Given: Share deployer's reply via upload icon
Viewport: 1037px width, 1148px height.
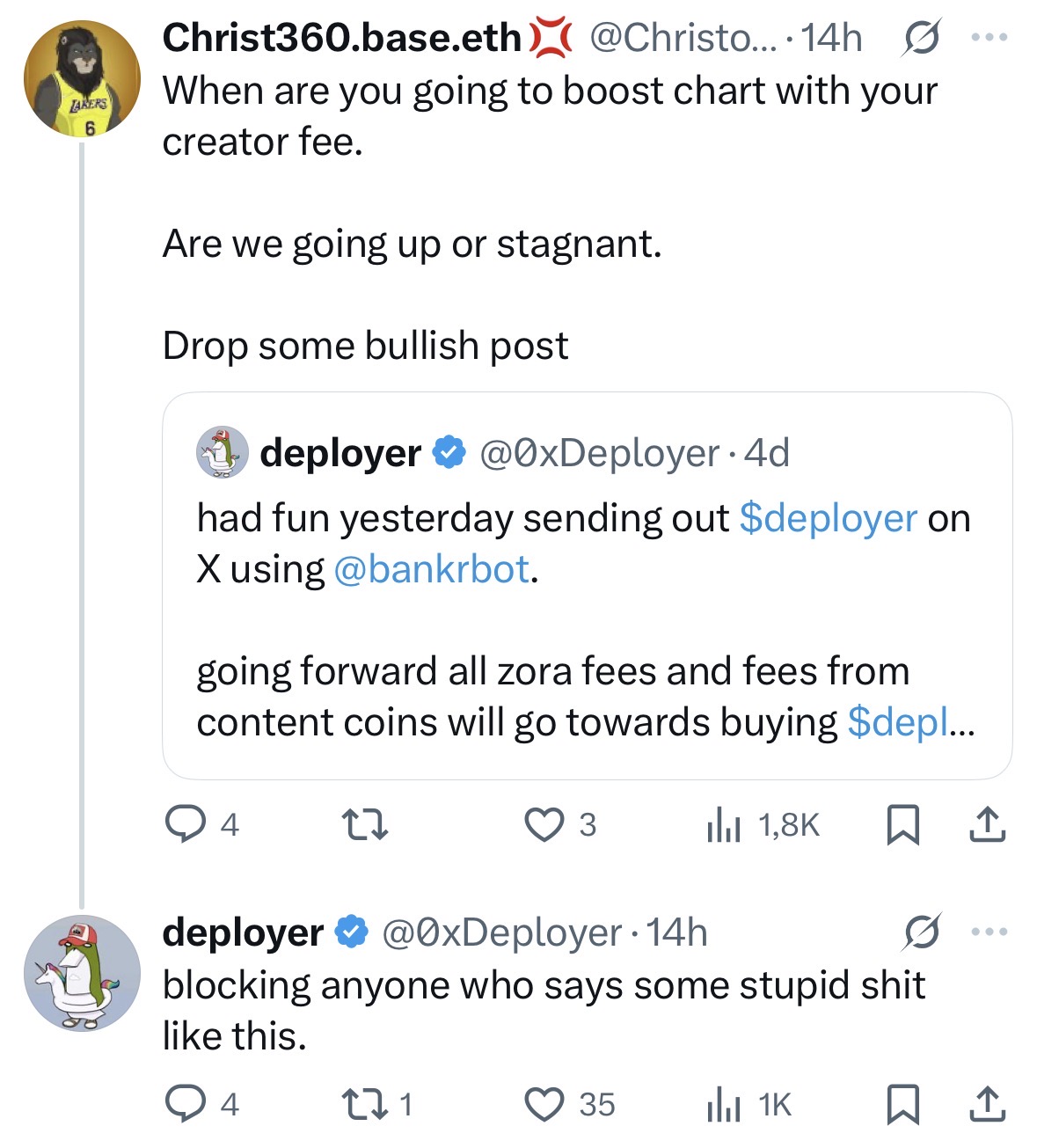Looking at the screenshot, I should [987, 1104].
